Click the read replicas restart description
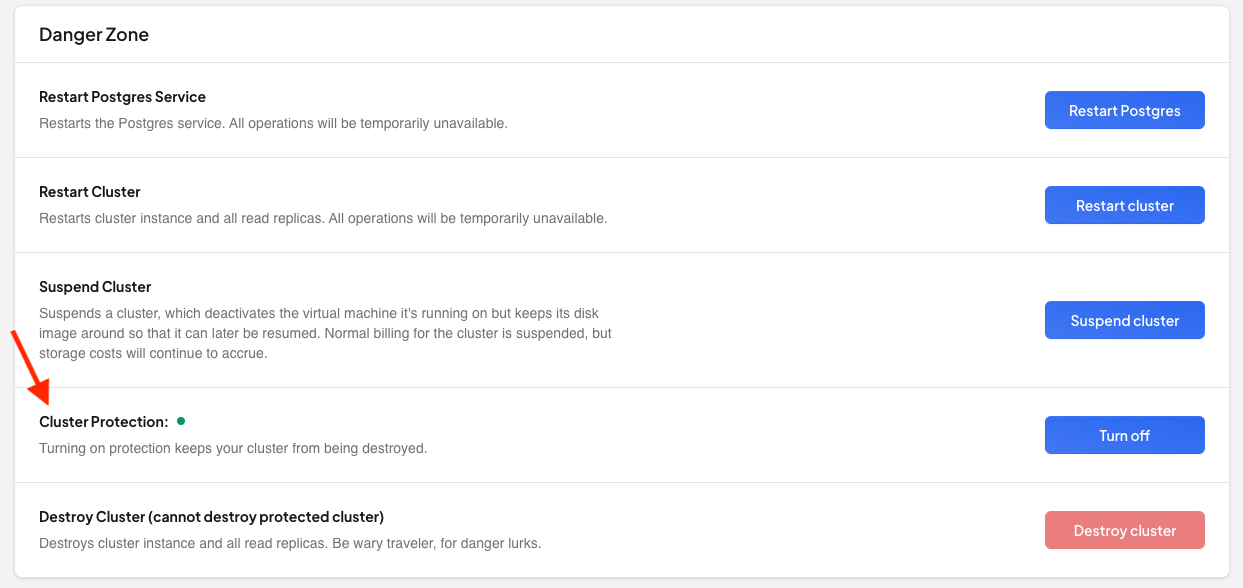1243x588 pixels. point(323,218)
